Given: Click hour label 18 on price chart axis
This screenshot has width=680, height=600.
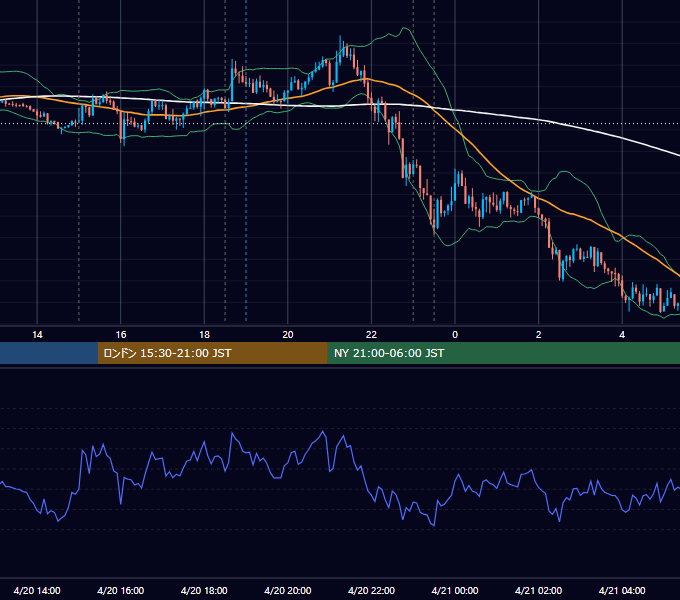Looking at the screenshot, I should [x=204, y=335].
